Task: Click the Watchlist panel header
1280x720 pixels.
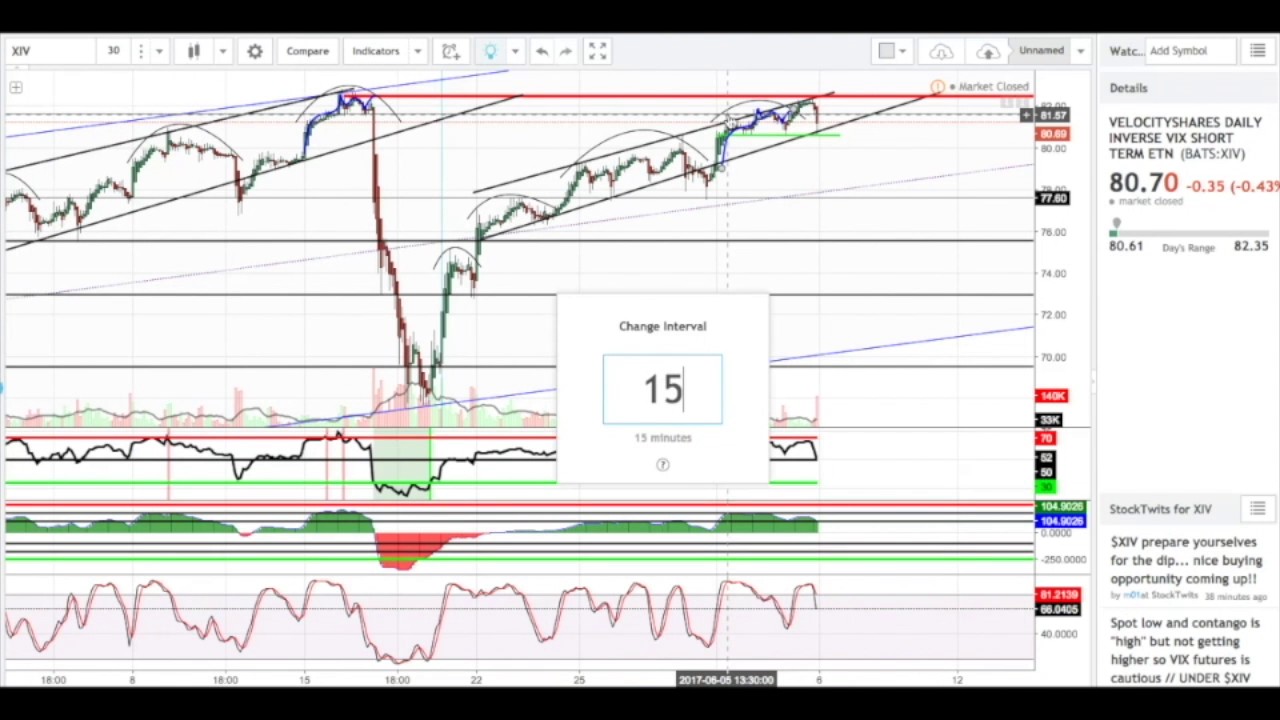Action: [1125, 51]
